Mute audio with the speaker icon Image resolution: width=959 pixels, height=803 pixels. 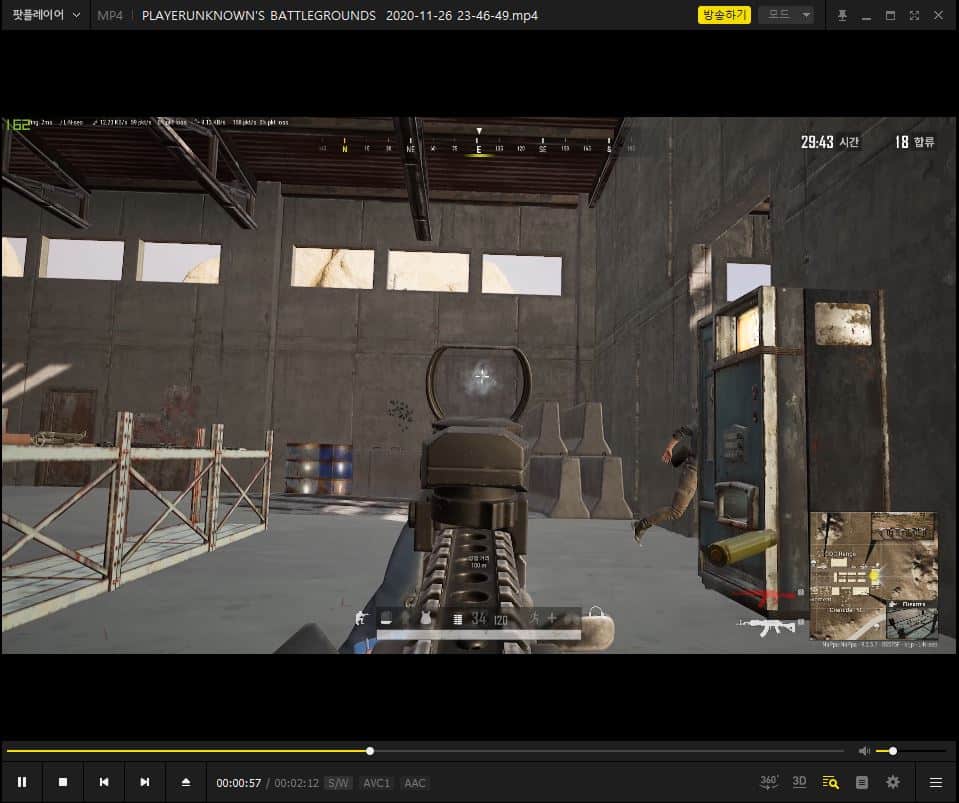pos(864,750)
